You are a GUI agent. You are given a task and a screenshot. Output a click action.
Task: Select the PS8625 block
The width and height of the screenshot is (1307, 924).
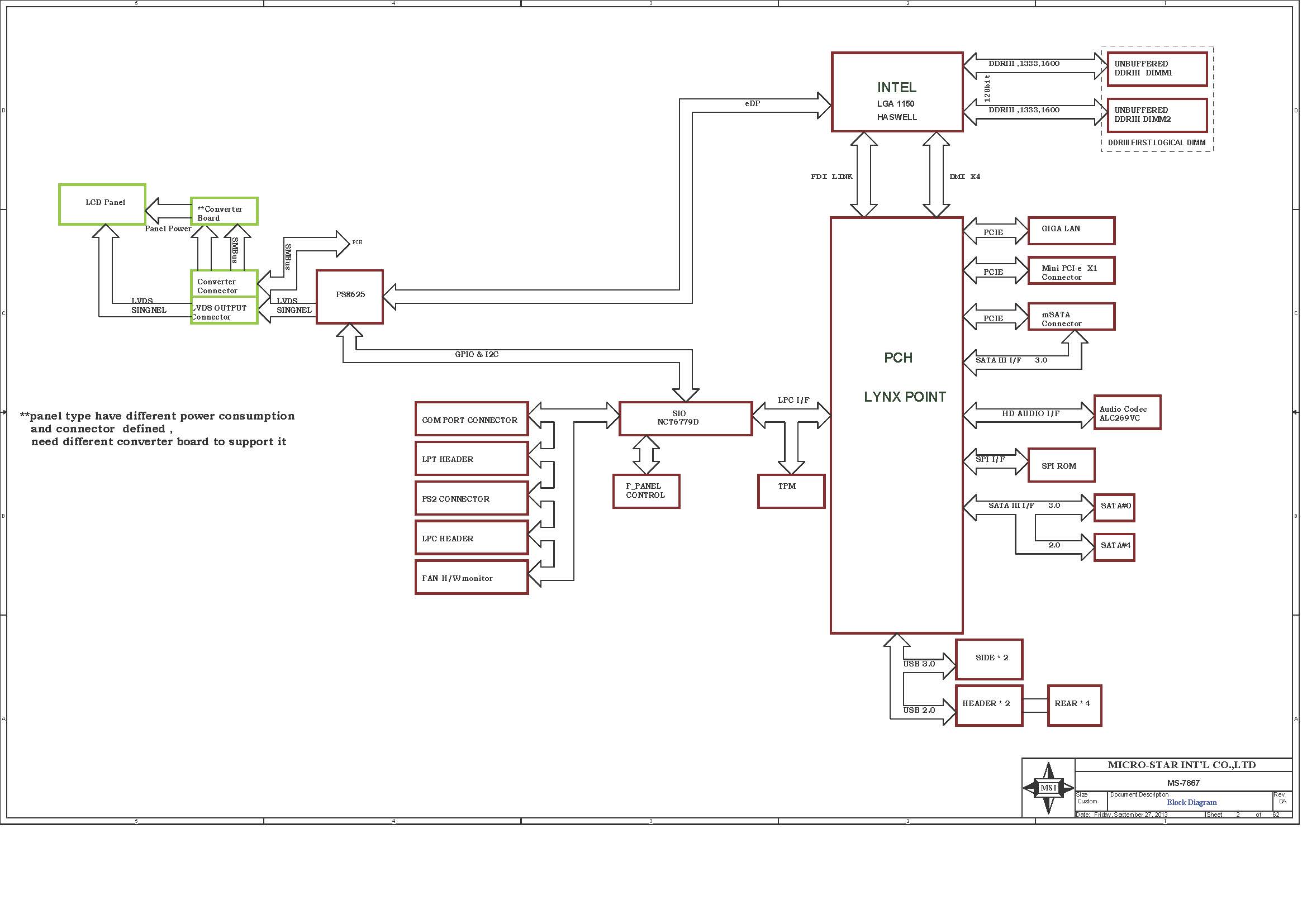[x=349, y=297]
